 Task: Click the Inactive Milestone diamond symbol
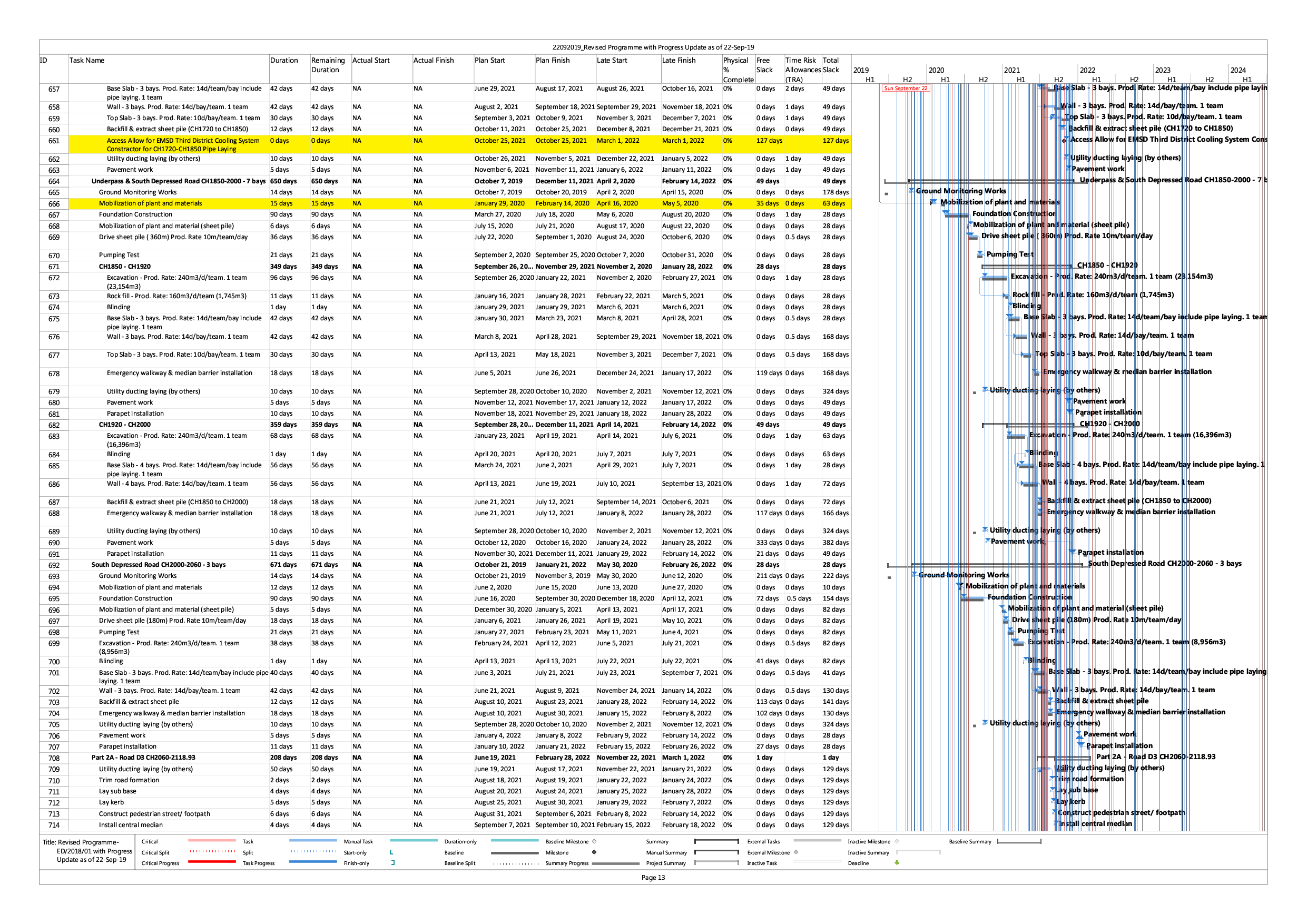click(x=897, y=841)
